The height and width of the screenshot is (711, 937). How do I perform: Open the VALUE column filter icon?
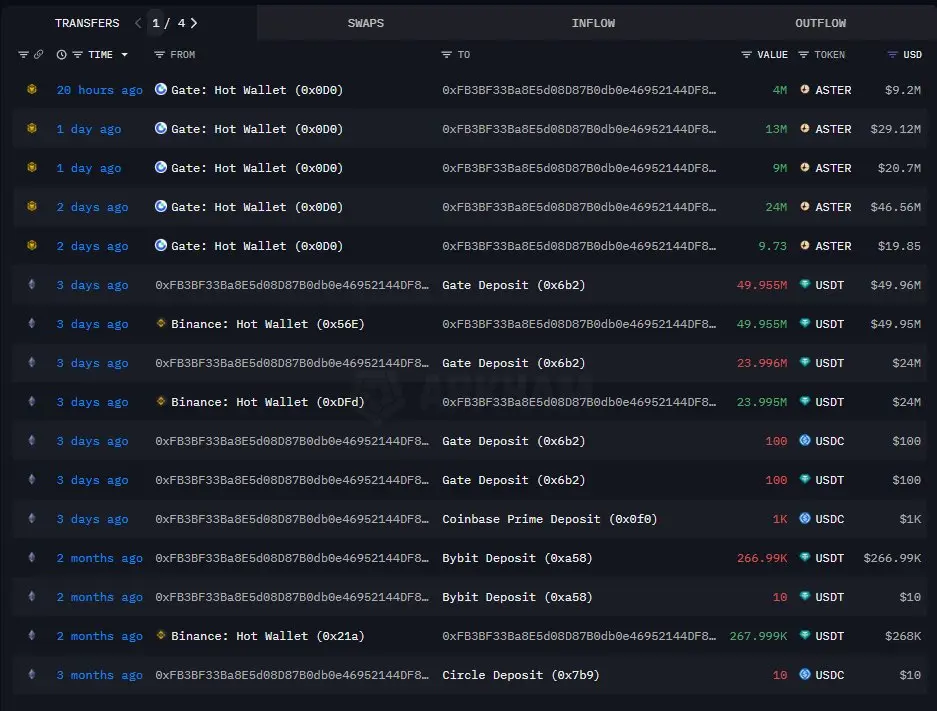[746, 54]
